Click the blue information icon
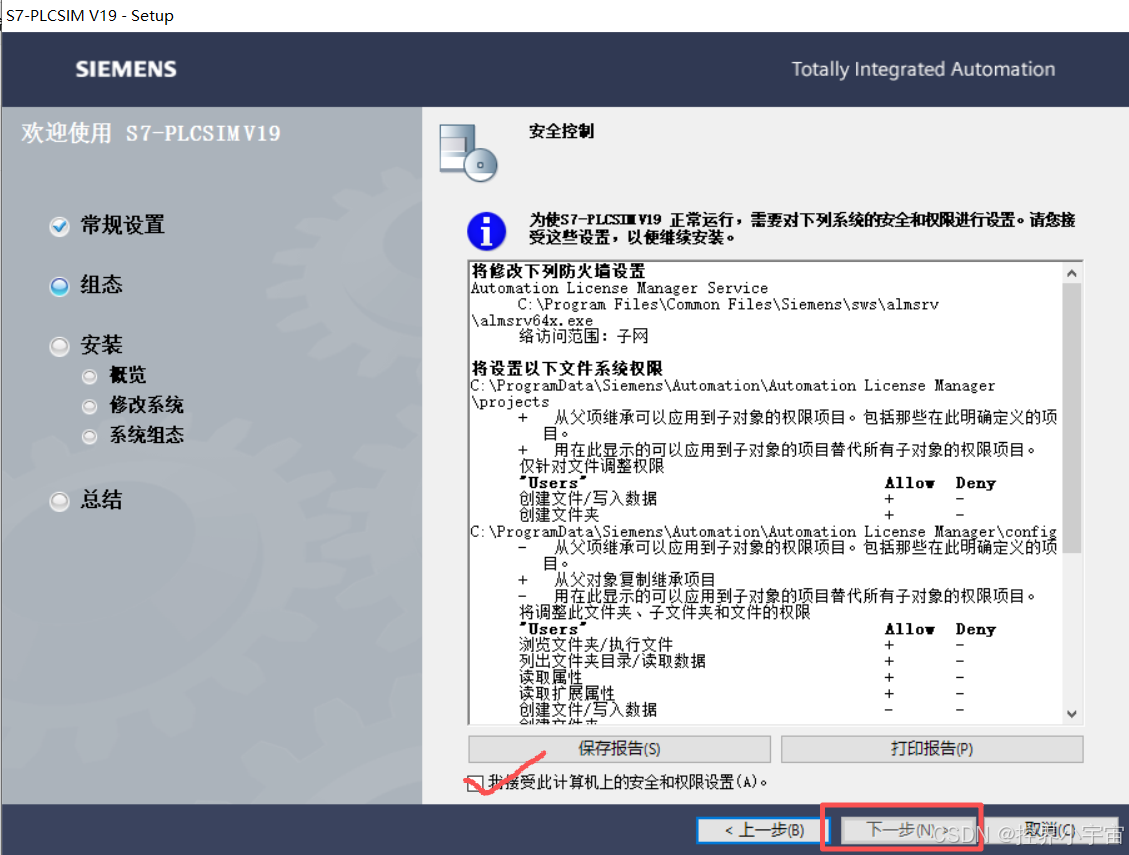Image resolution: width=1129 pixels, height=855 pixels. (x=486, y=231)
